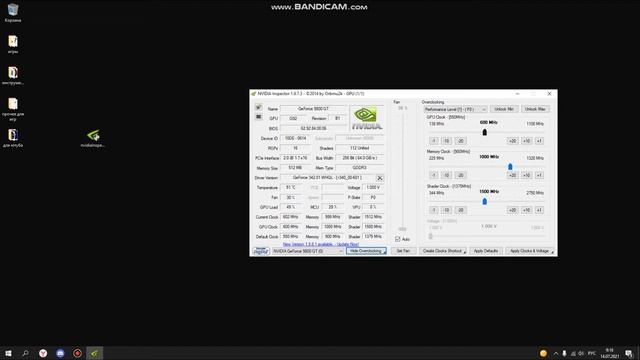This screenshot has width=640, height=360.
Task: Show hidden system tray icons
Action: [556, 353]
